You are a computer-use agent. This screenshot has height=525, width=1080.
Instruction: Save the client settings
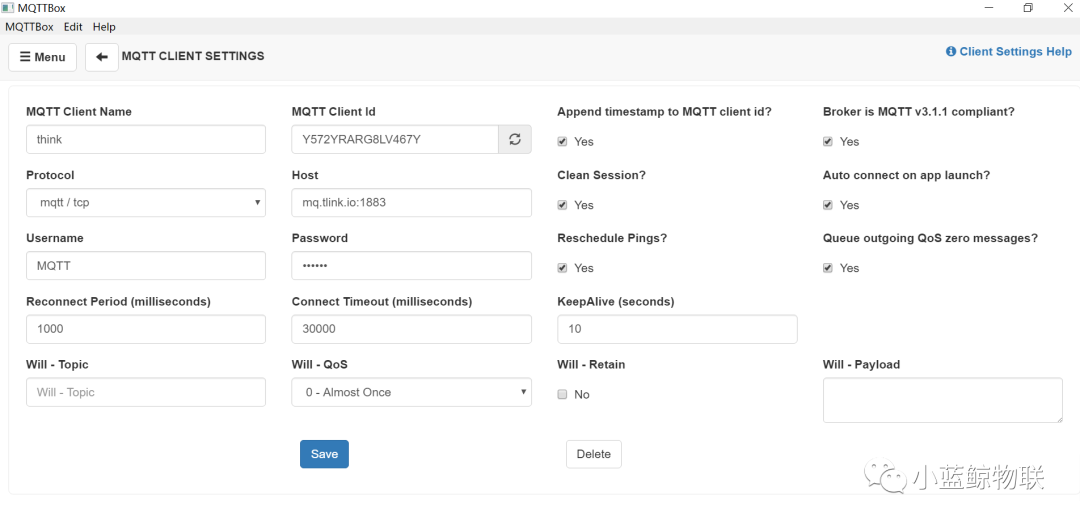point(324,454)
